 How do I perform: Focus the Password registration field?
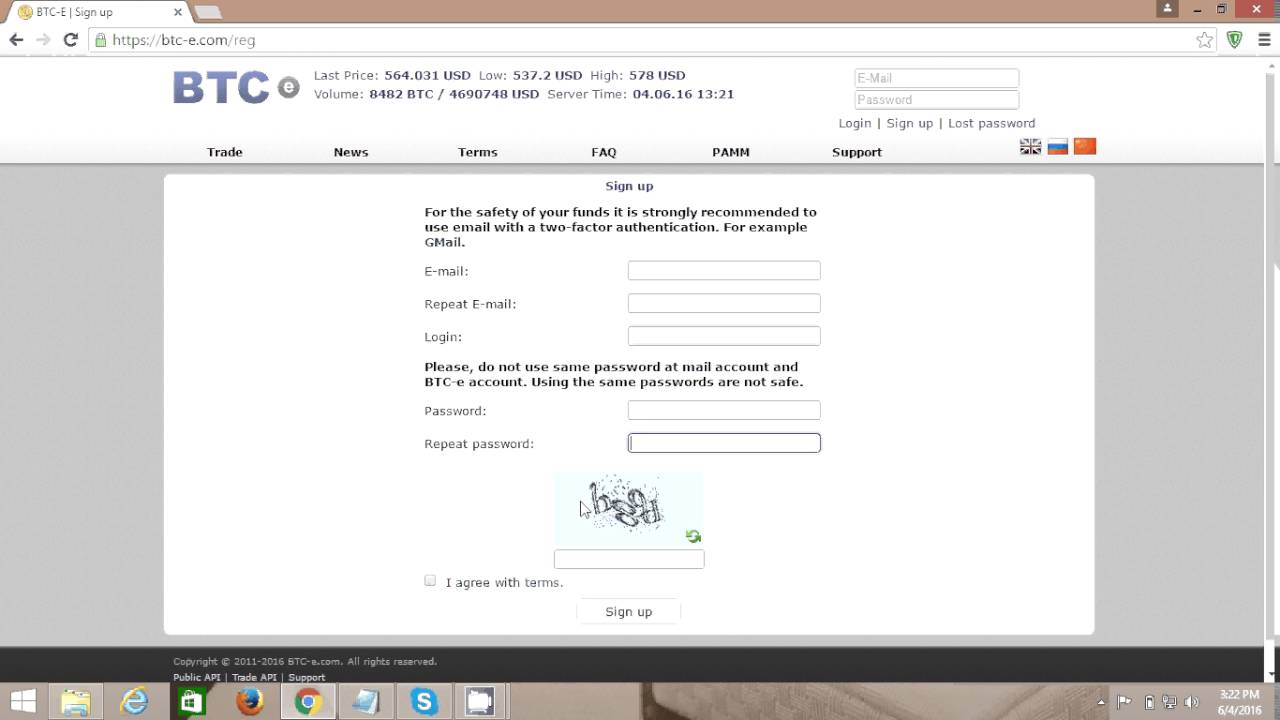pos(724,410)
